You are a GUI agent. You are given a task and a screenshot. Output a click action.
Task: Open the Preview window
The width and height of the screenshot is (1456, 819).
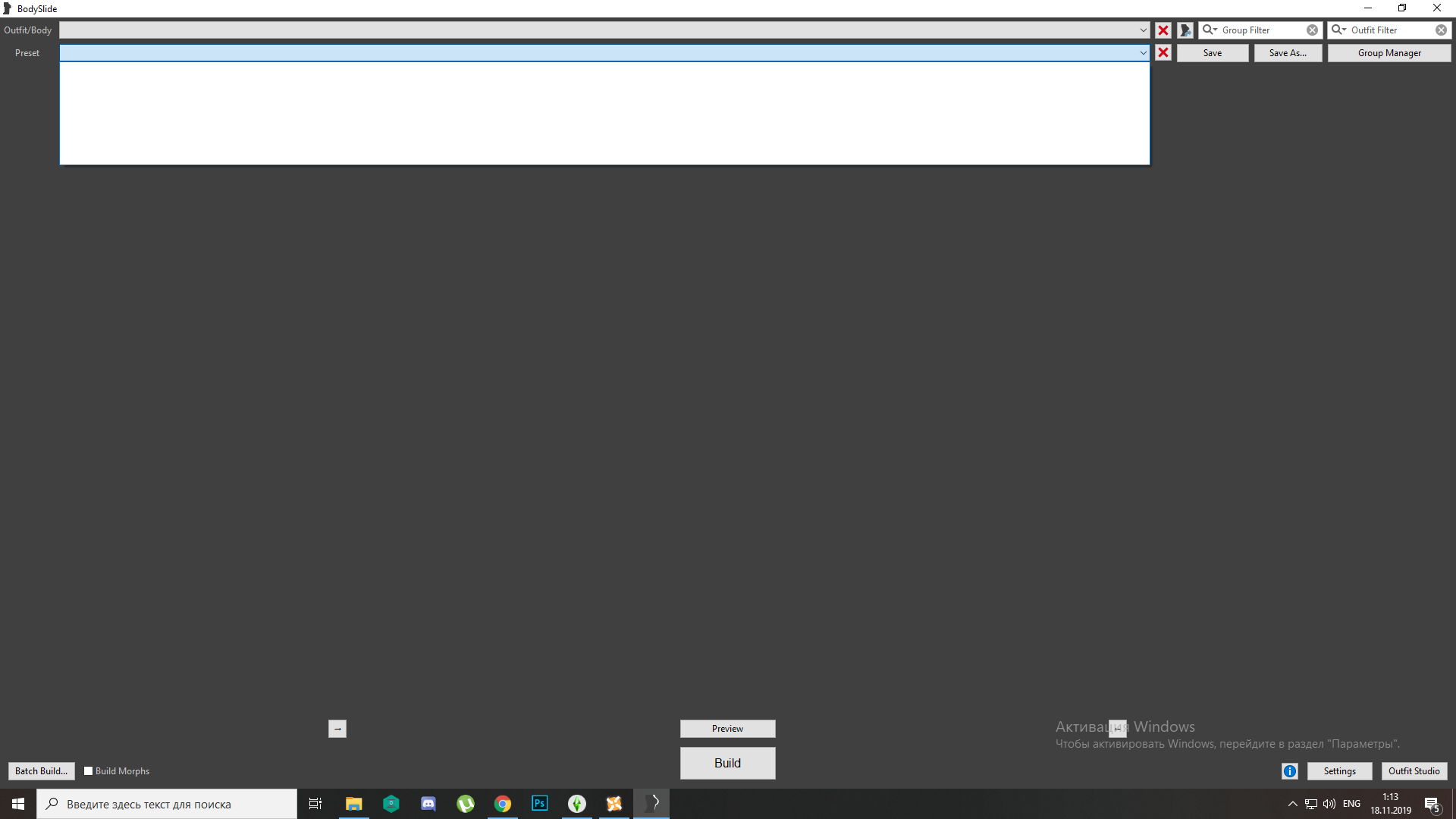pos(727,729)
